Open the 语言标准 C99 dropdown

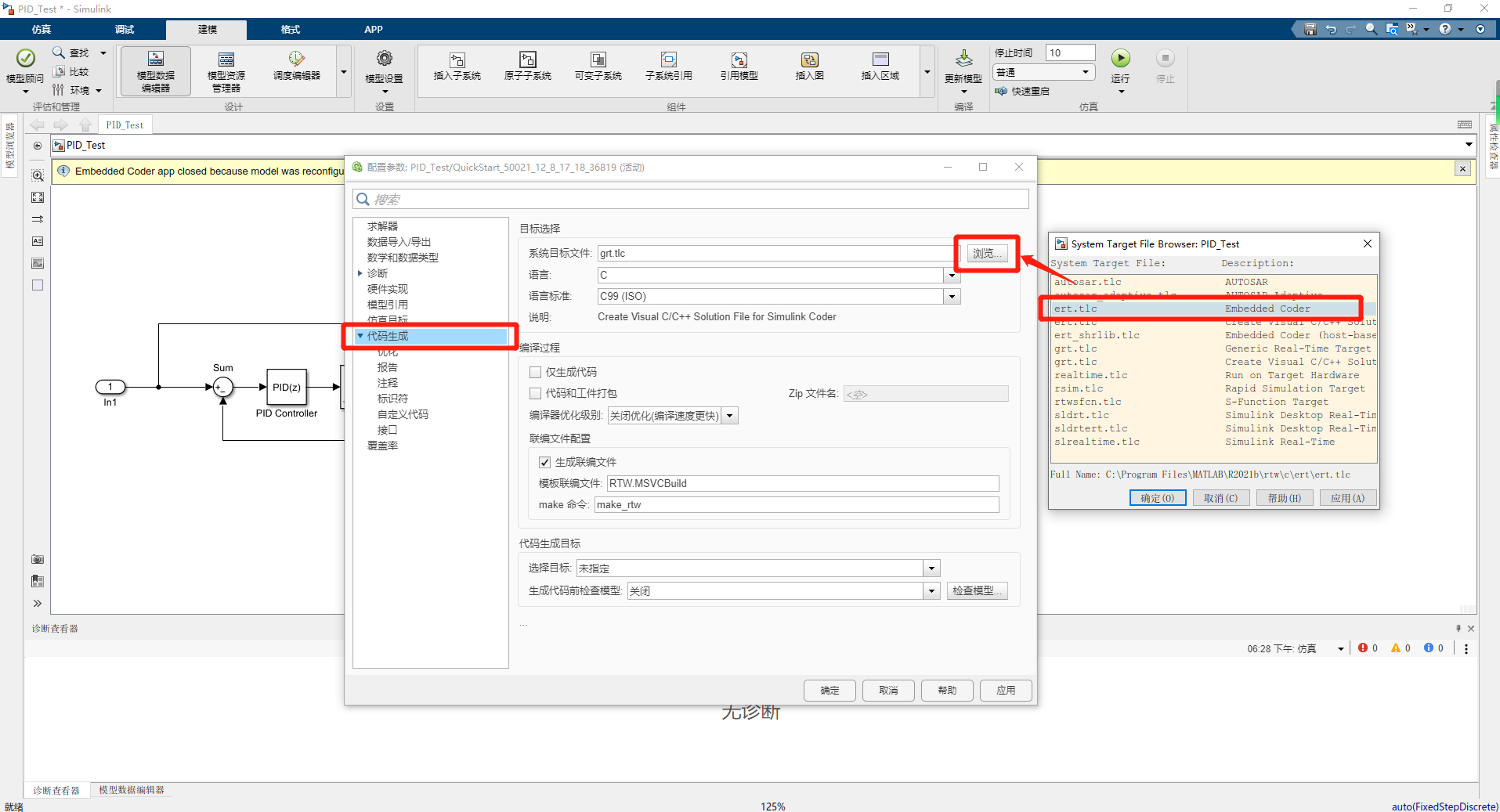950,296
